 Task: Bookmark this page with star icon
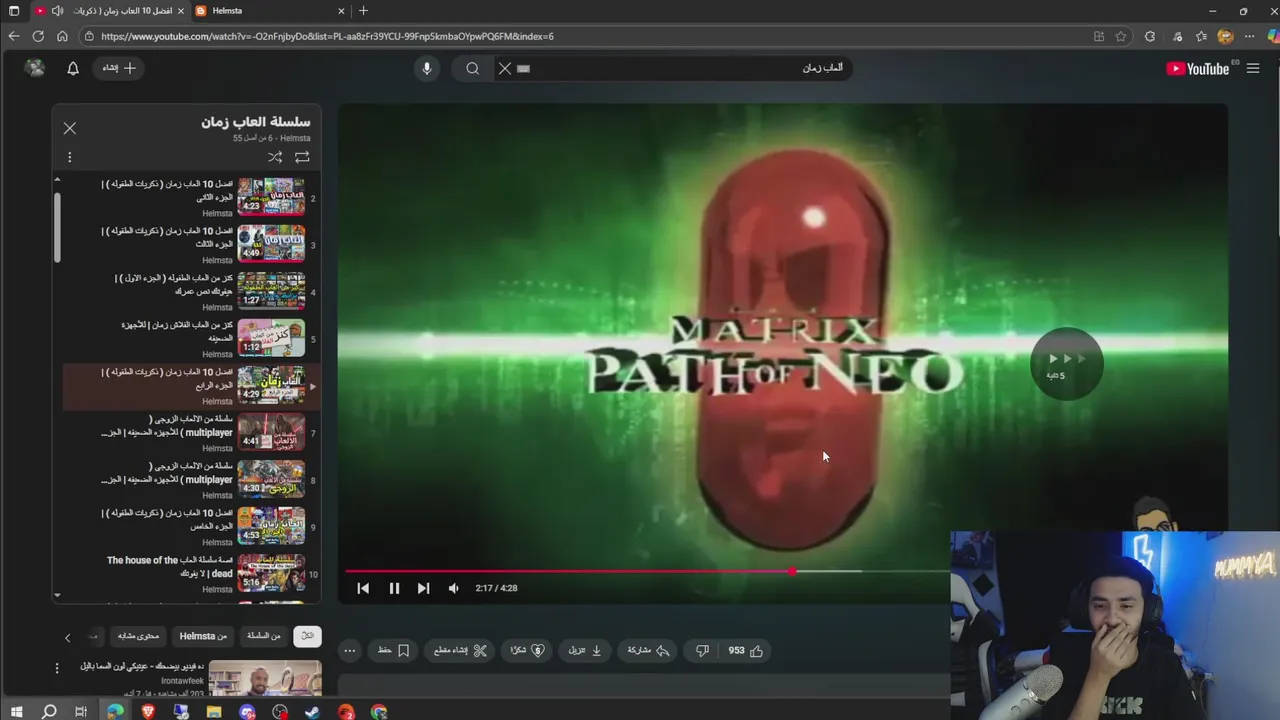1121,36
